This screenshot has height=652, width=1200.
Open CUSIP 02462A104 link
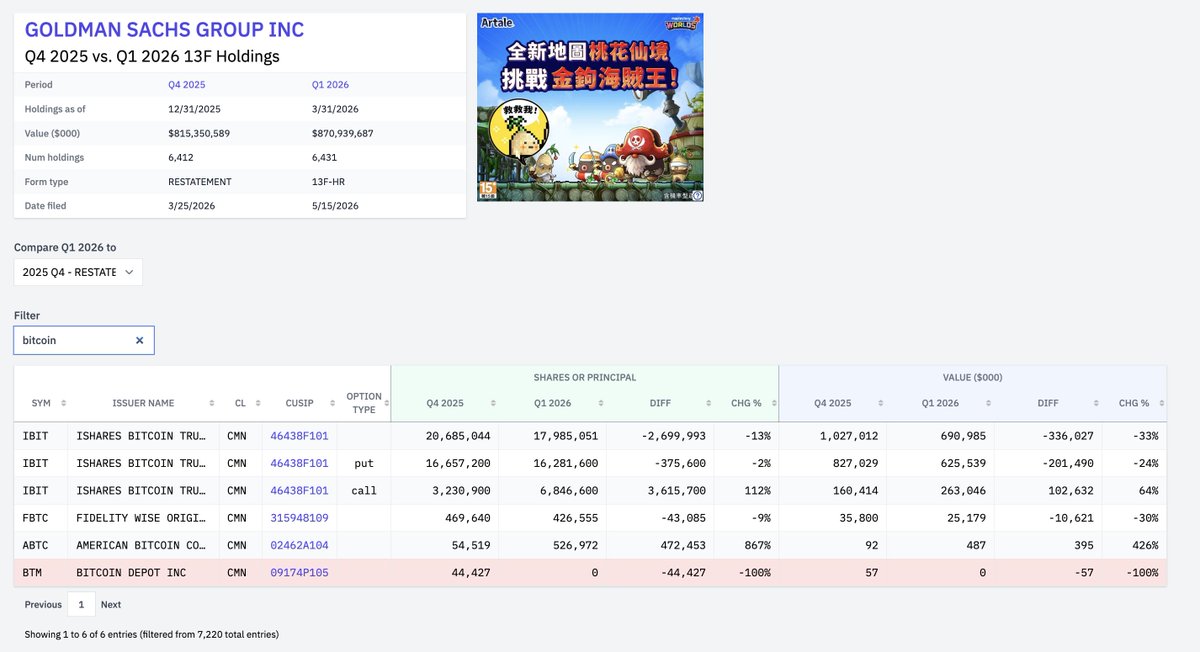[x=298, y=546]
